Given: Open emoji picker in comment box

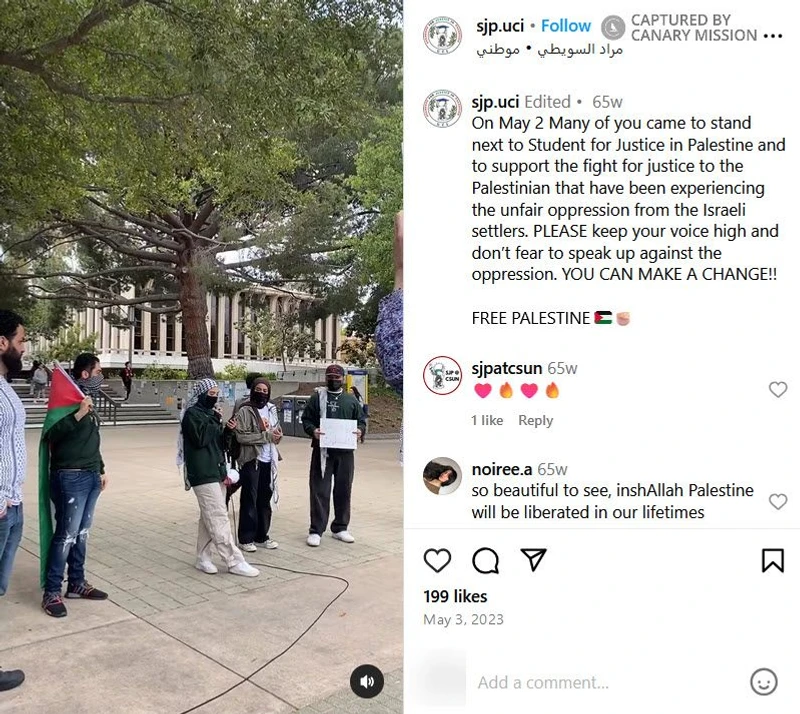Looking at the screenshot, I should point(764,682).
